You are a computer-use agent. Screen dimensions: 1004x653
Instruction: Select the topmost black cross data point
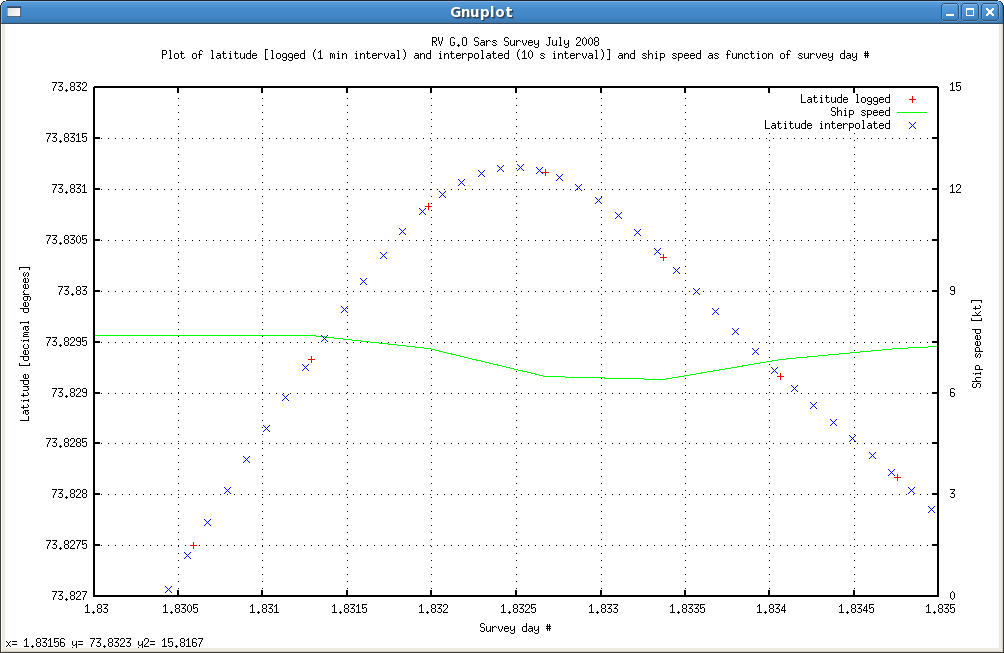click(x=520, y=166)
